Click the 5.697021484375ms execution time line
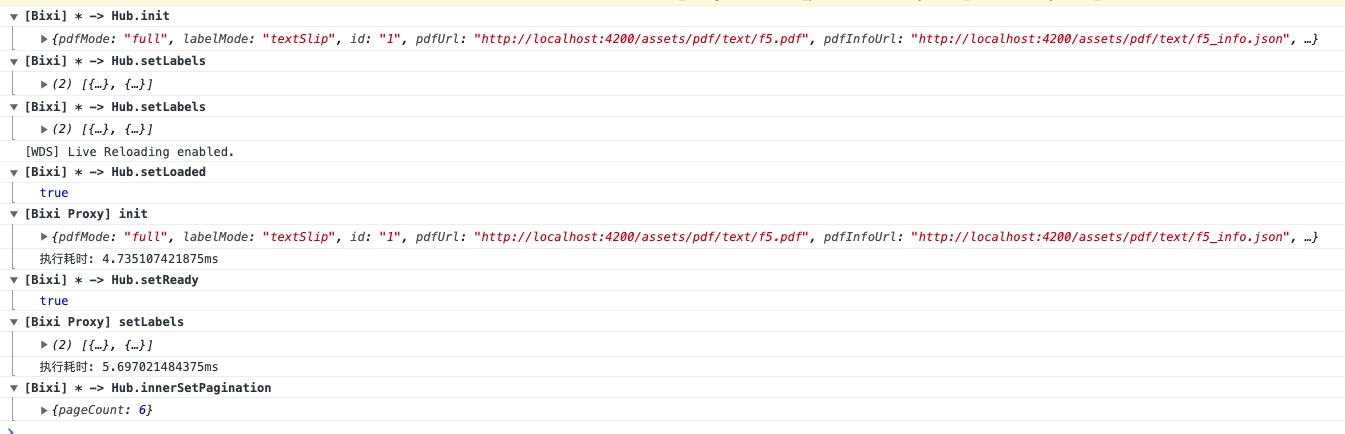1345x434 pixels. 129,367
